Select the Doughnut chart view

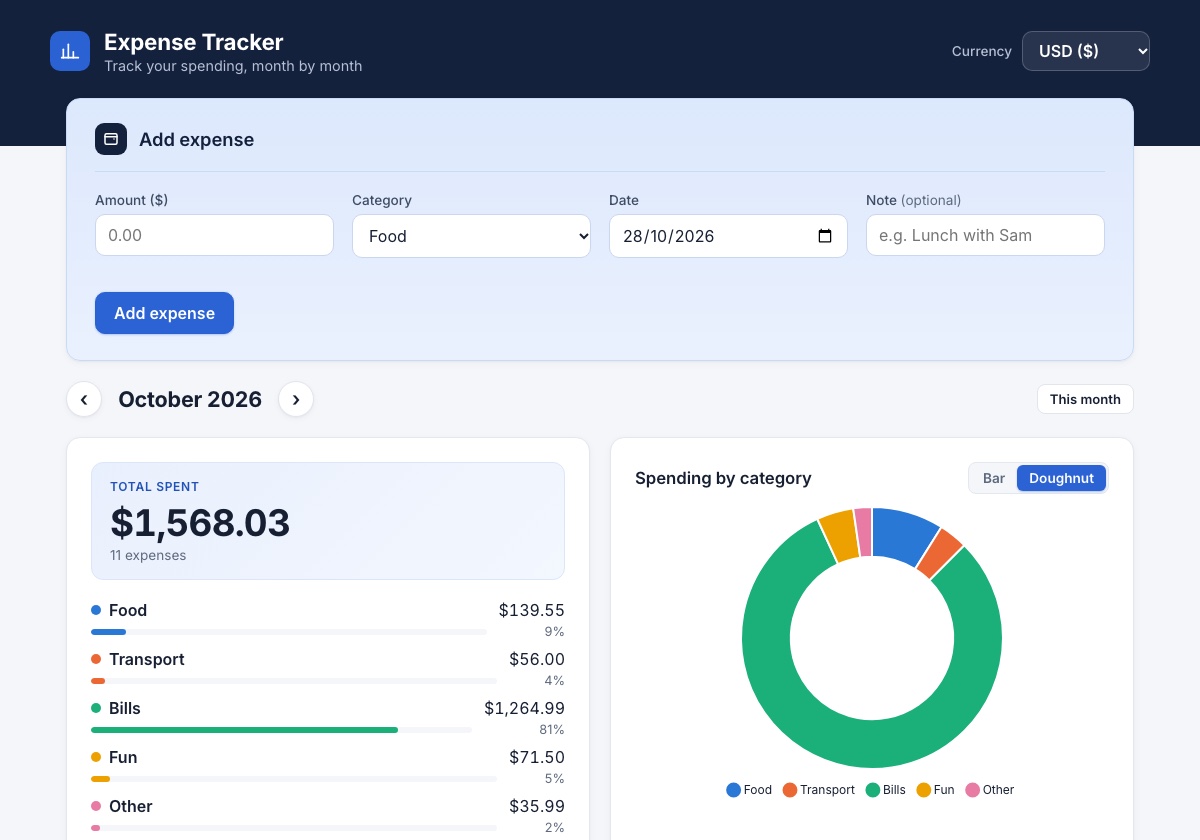(x=1061, y=478)
